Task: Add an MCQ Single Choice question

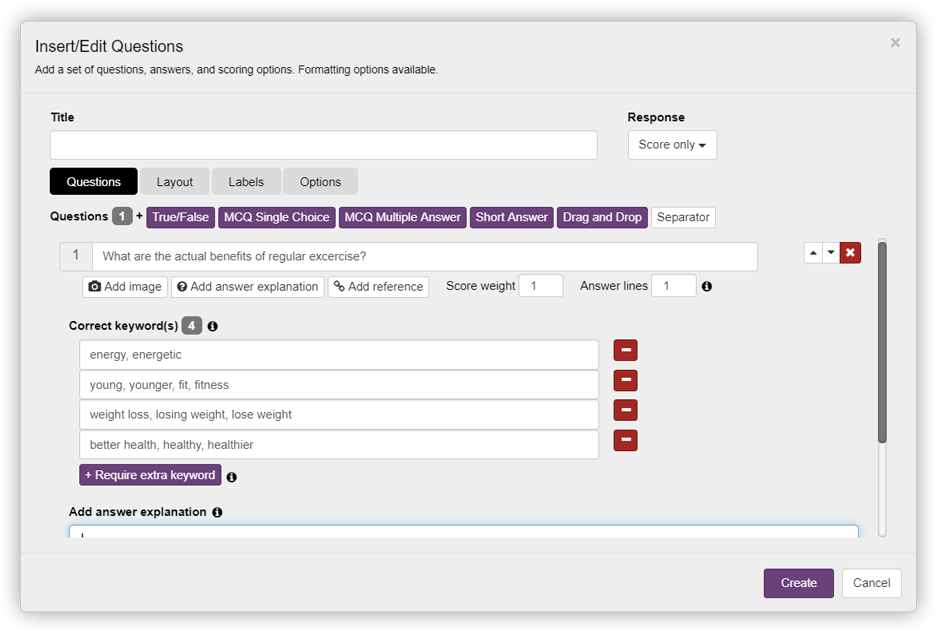Action: [276, 217]
